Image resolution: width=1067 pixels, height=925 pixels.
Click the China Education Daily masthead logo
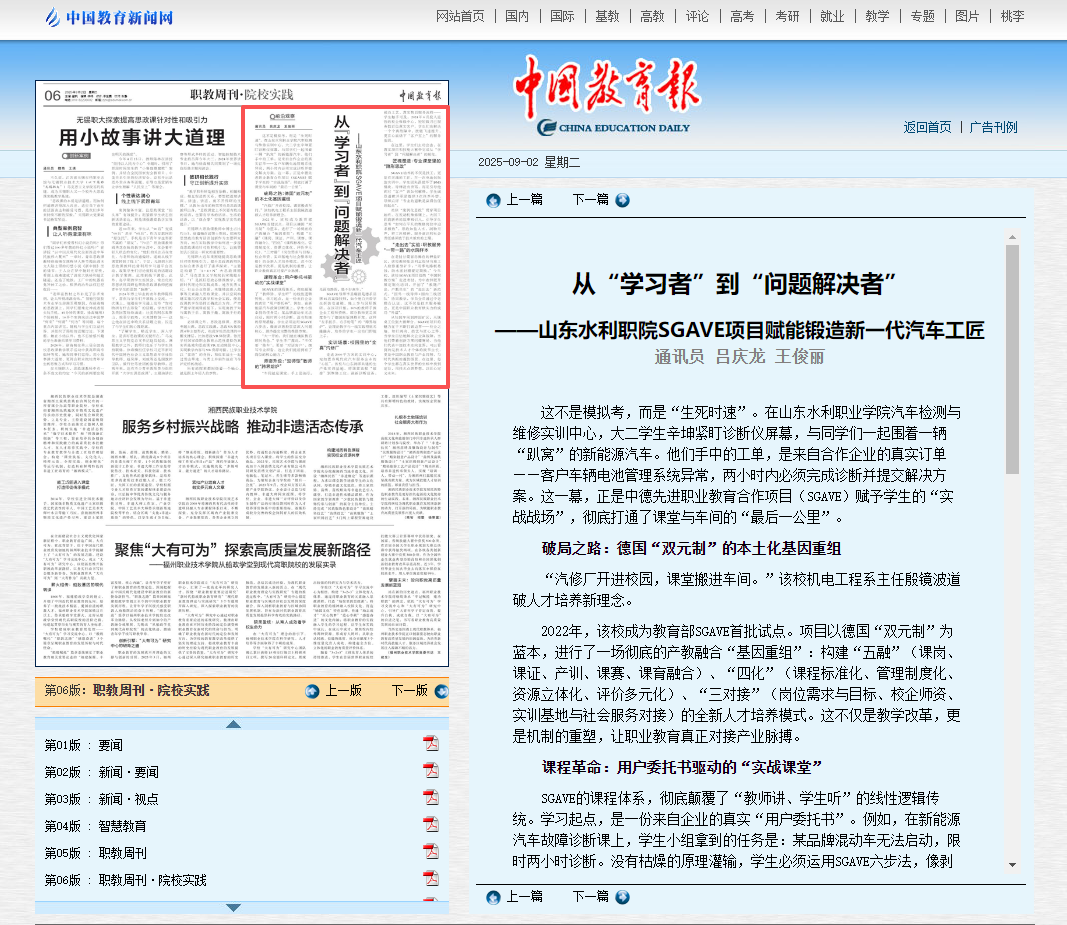[x=611, y=98]
